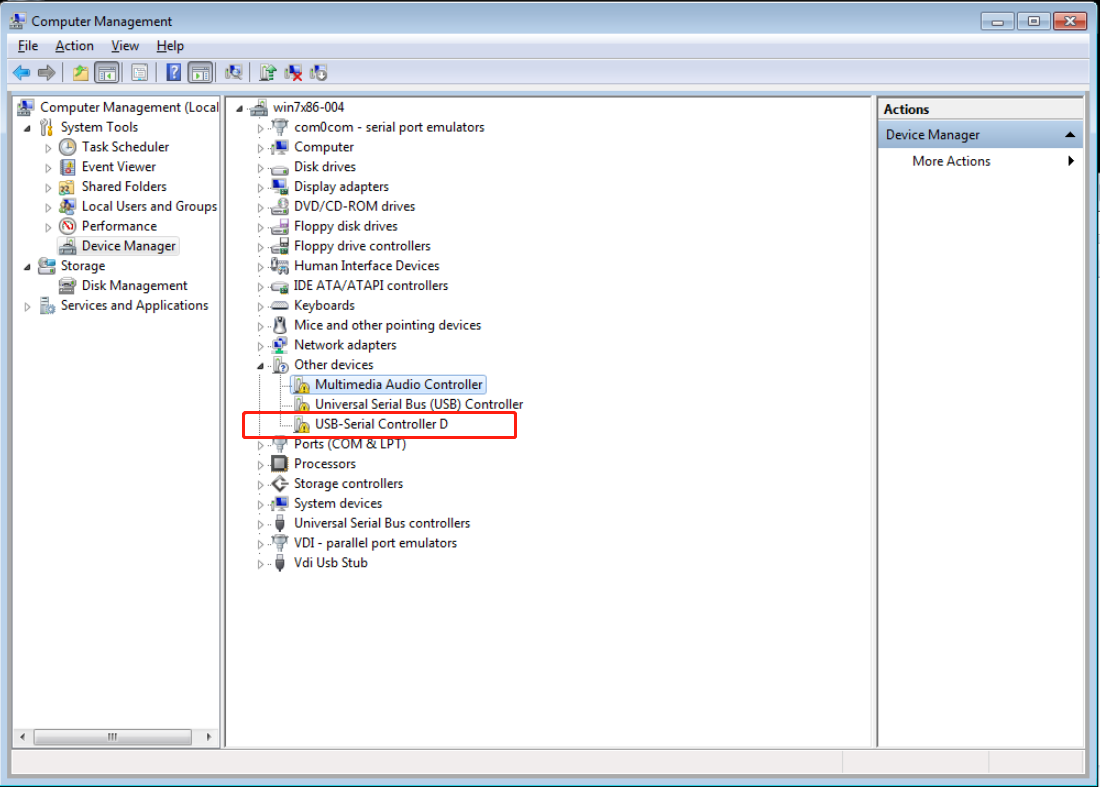Viewport: 1100px width, 787px height.
Task: Expand the Human Interface Devices node
Action: [x=260, y=267]
